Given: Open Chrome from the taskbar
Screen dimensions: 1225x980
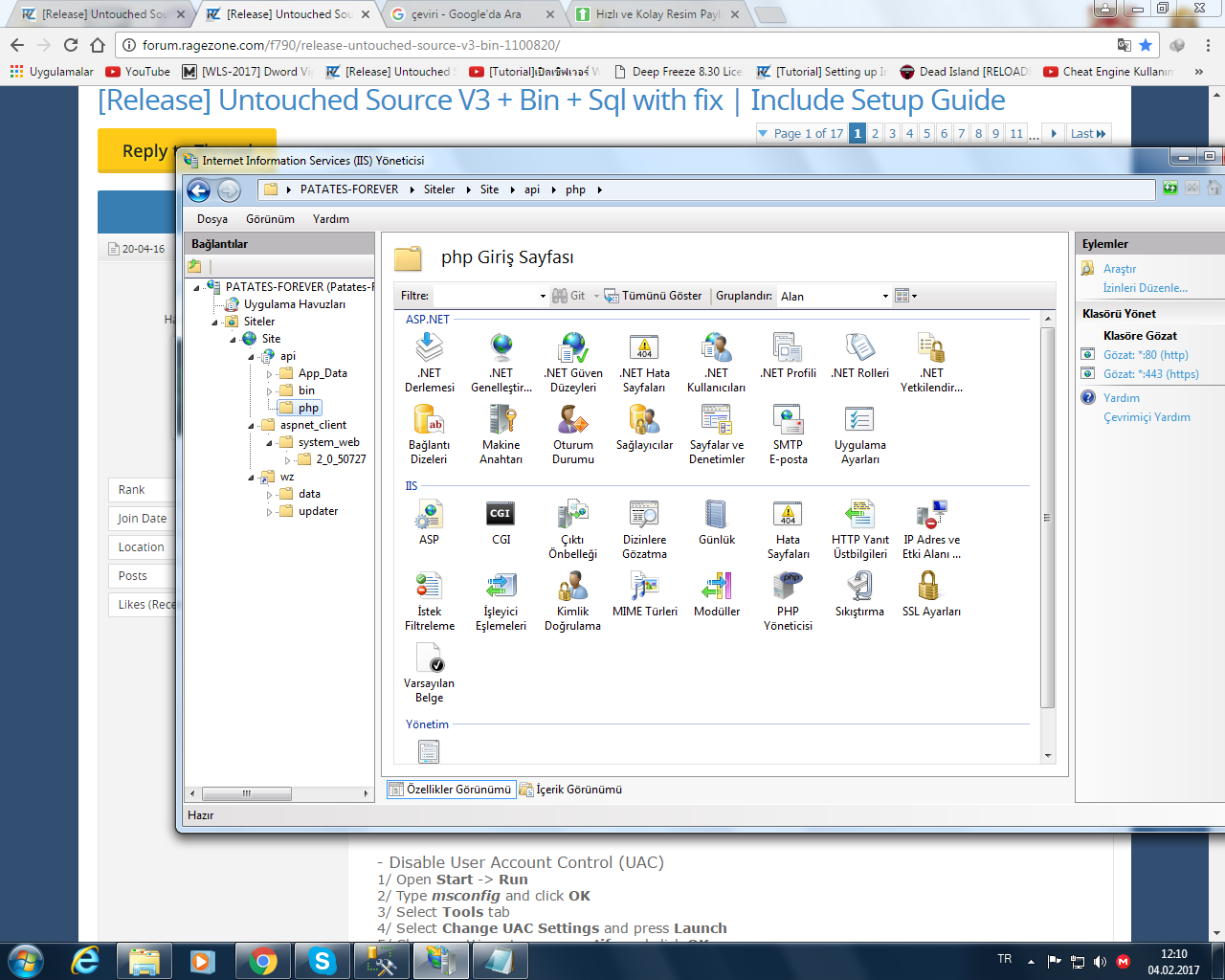Looking at the screenshot, I should click(261, 961).
